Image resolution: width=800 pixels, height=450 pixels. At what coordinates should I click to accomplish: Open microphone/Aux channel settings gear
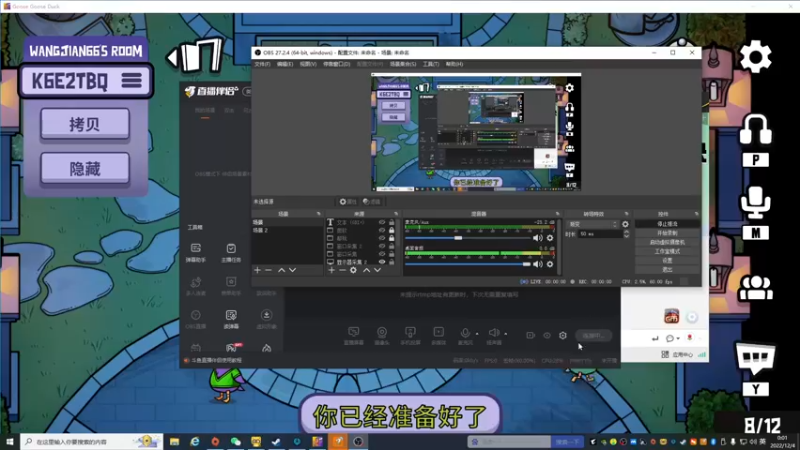[550, 238]
